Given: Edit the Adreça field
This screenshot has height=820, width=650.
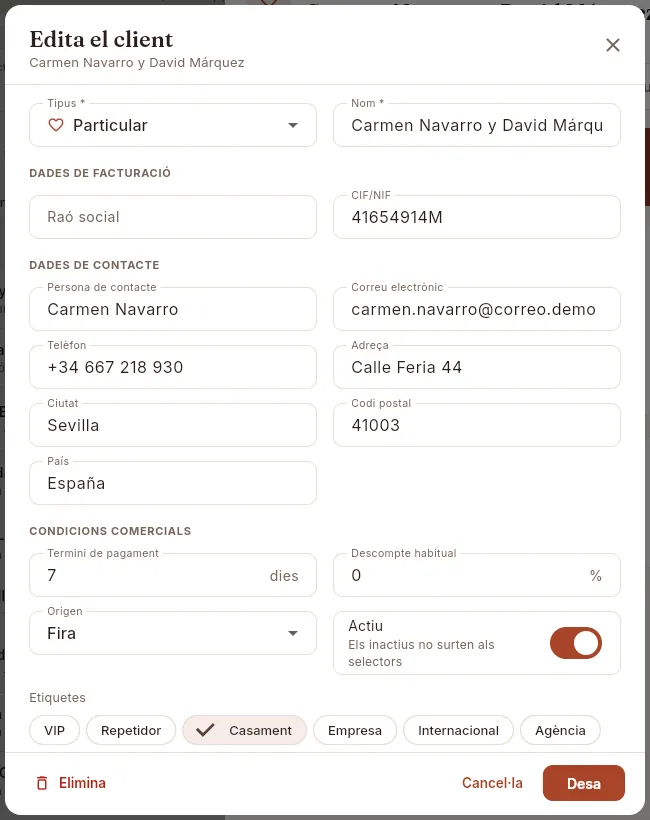Looking at the screenshot, I should click(x=477, y=367).
